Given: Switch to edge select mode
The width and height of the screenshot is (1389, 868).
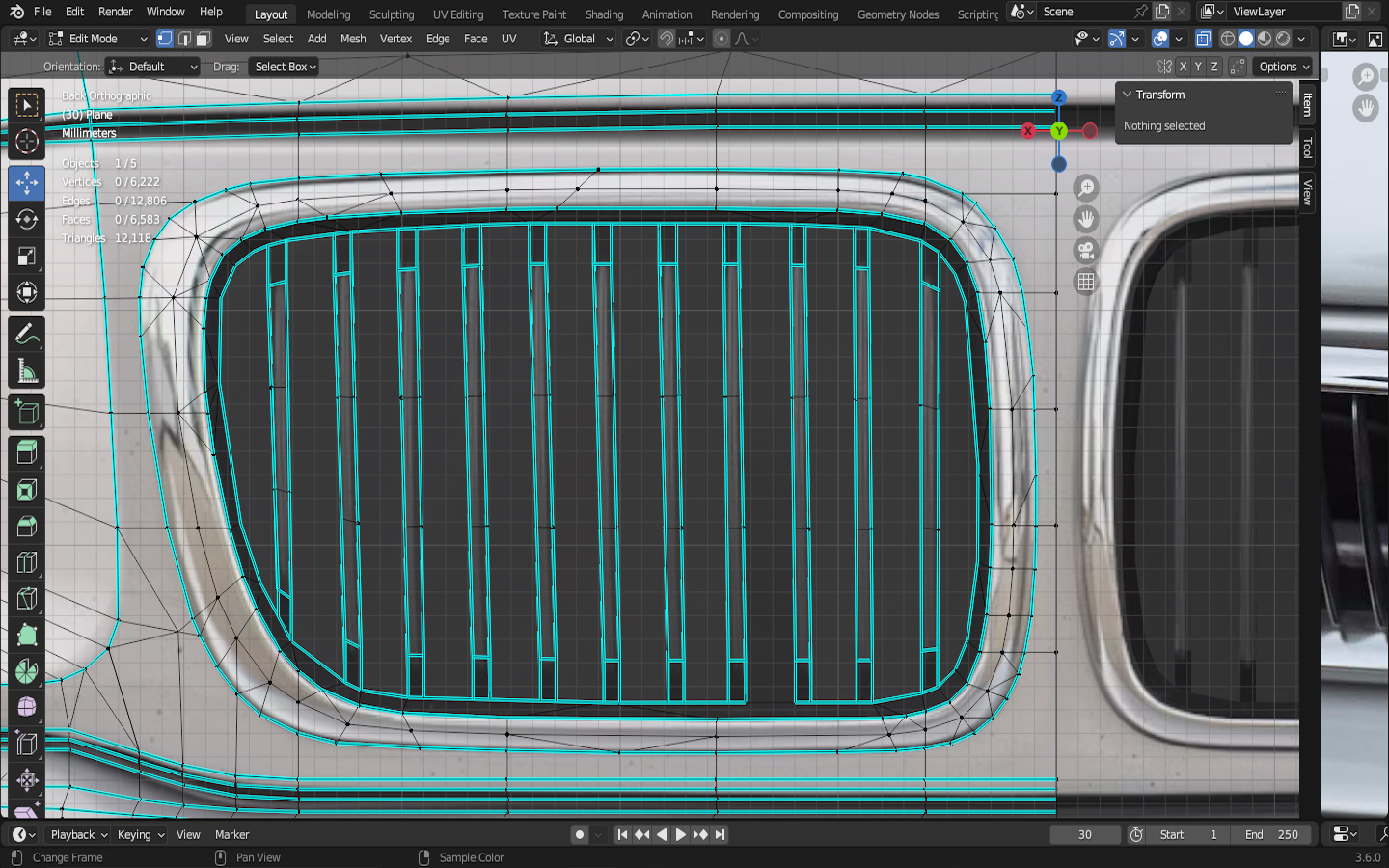Looking at the screenshot, I should coord(184,39).
